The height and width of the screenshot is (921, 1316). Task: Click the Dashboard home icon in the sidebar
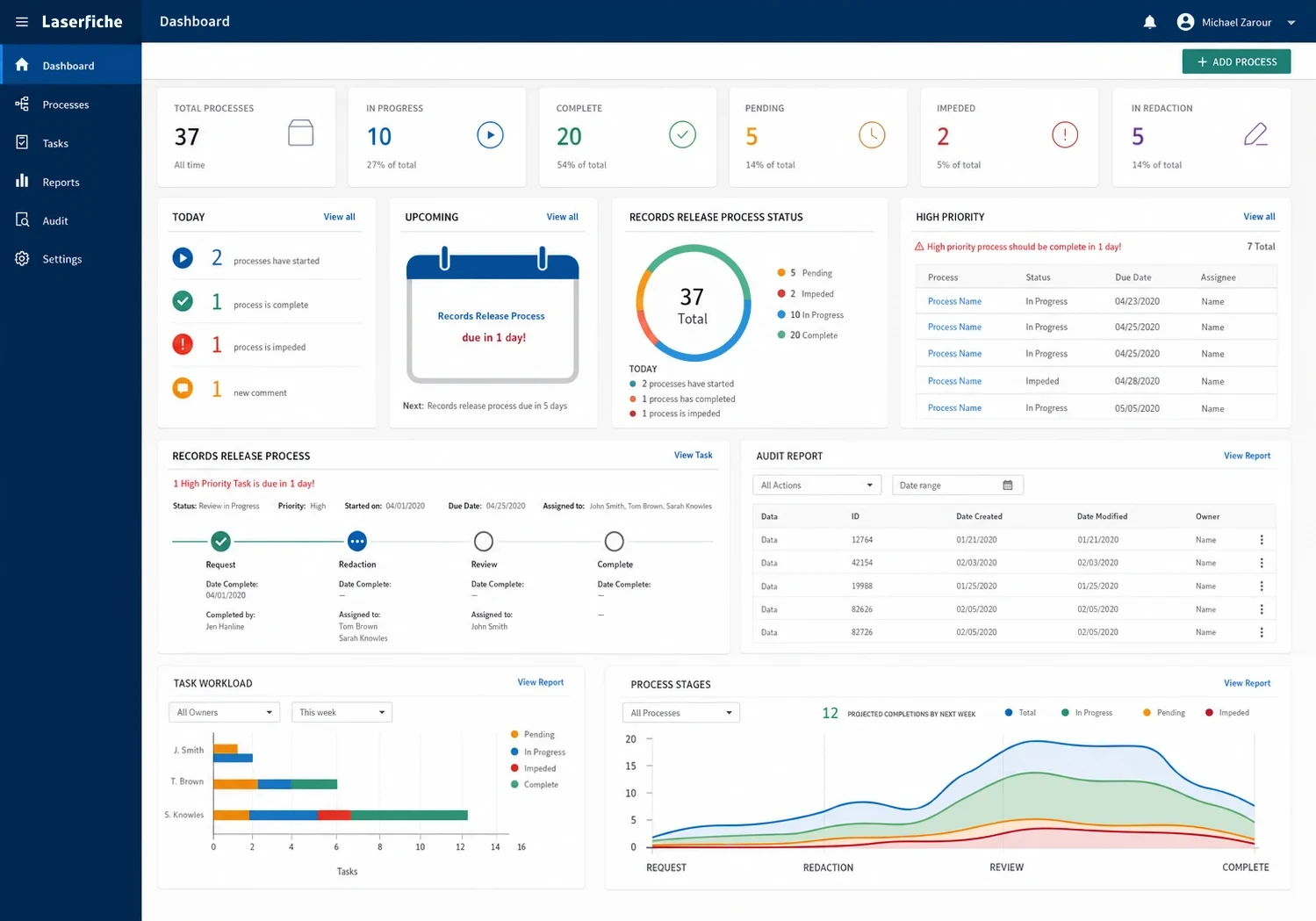[22, 65]
